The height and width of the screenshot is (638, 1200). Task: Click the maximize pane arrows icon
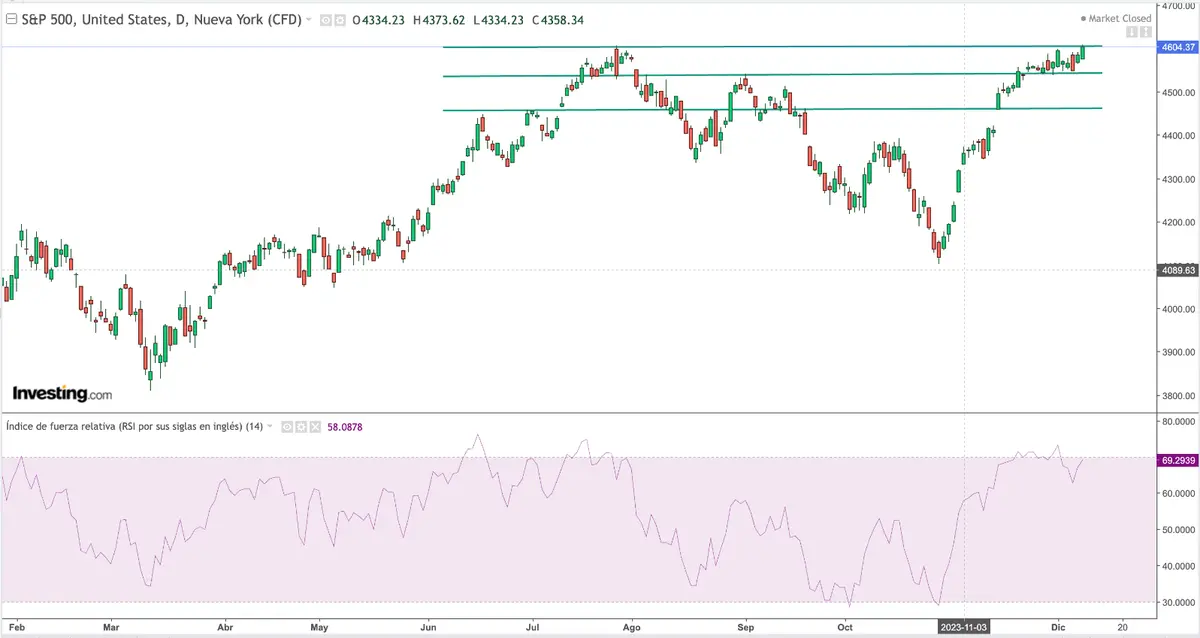1145,33
